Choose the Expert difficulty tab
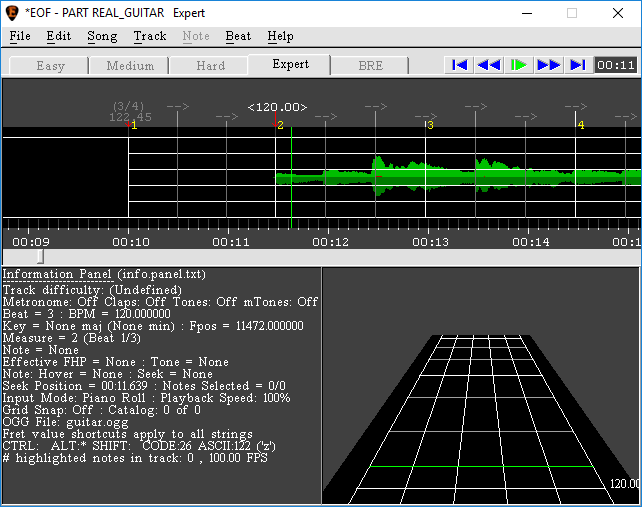The height and width of the screenshot is (507, 642). tap(289, 64)
